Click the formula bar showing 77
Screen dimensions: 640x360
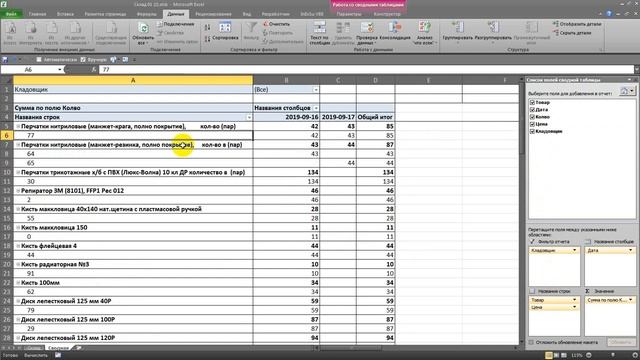coord(367,69)
